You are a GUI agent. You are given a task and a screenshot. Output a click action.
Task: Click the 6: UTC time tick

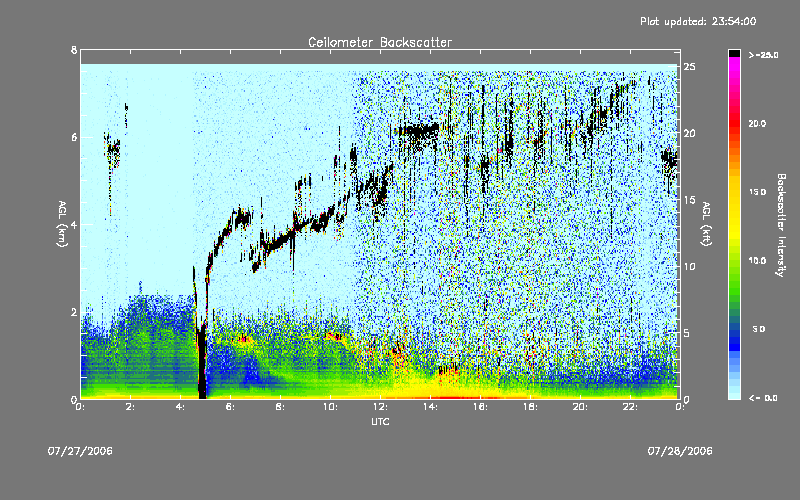point(231,407)
